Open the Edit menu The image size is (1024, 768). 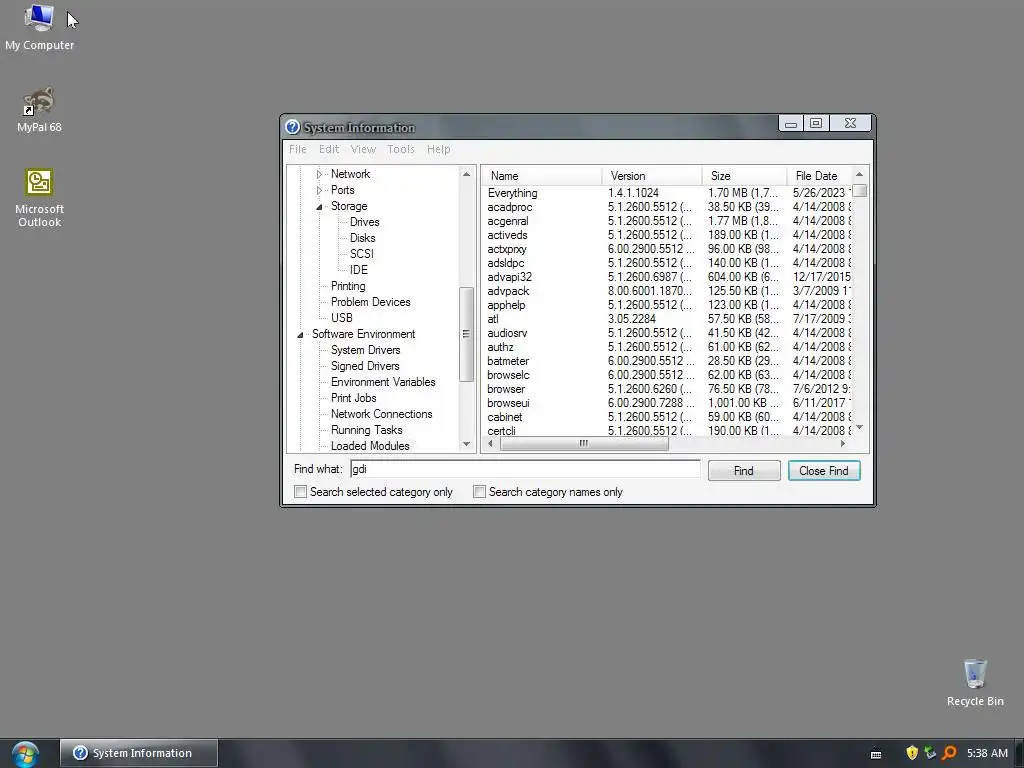click(328, 149)
